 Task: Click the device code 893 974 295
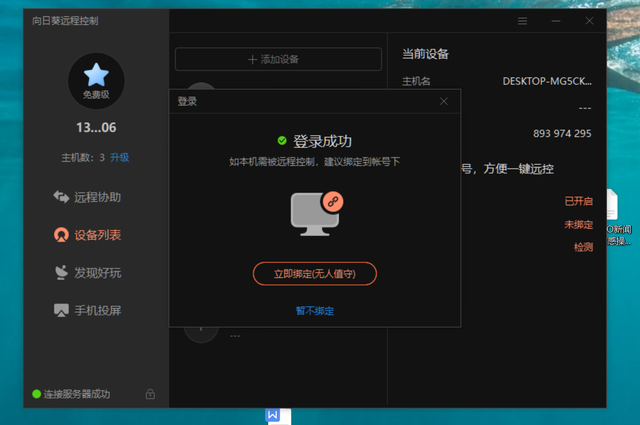point(562,134)
